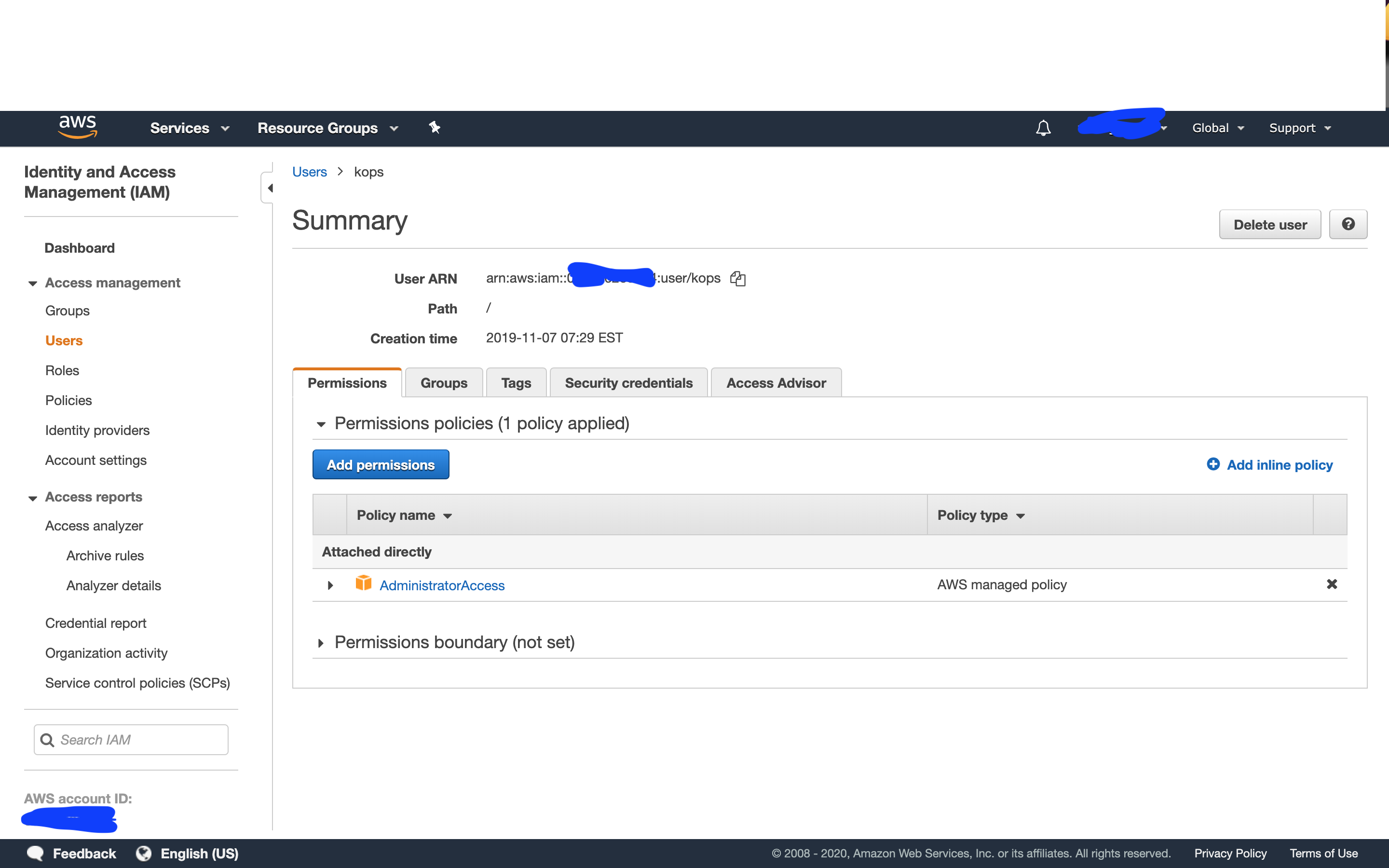The height and width of the screenshot is (868, 1389).
Task: Open Identity providers in the sidebar
Action: 97,430
